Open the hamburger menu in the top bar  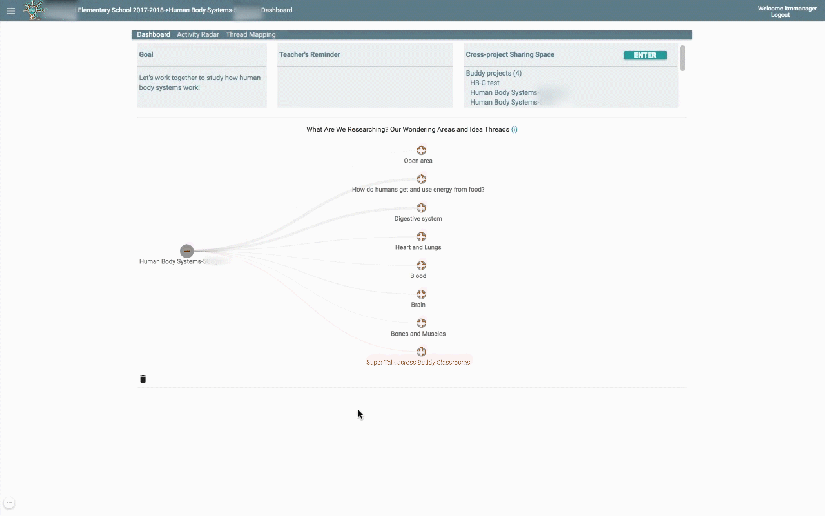[11, 11]
